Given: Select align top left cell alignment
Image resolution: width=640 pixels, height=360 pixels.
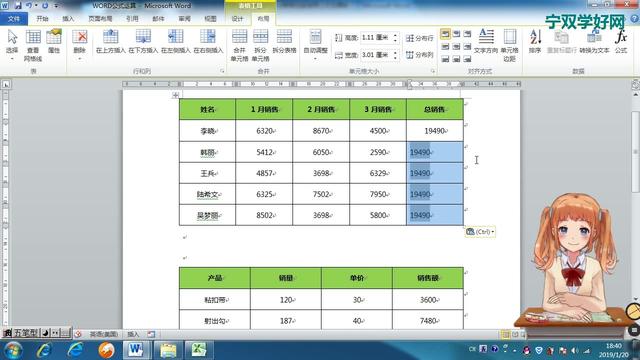Looking at the screenshot, I should point(445,34).
